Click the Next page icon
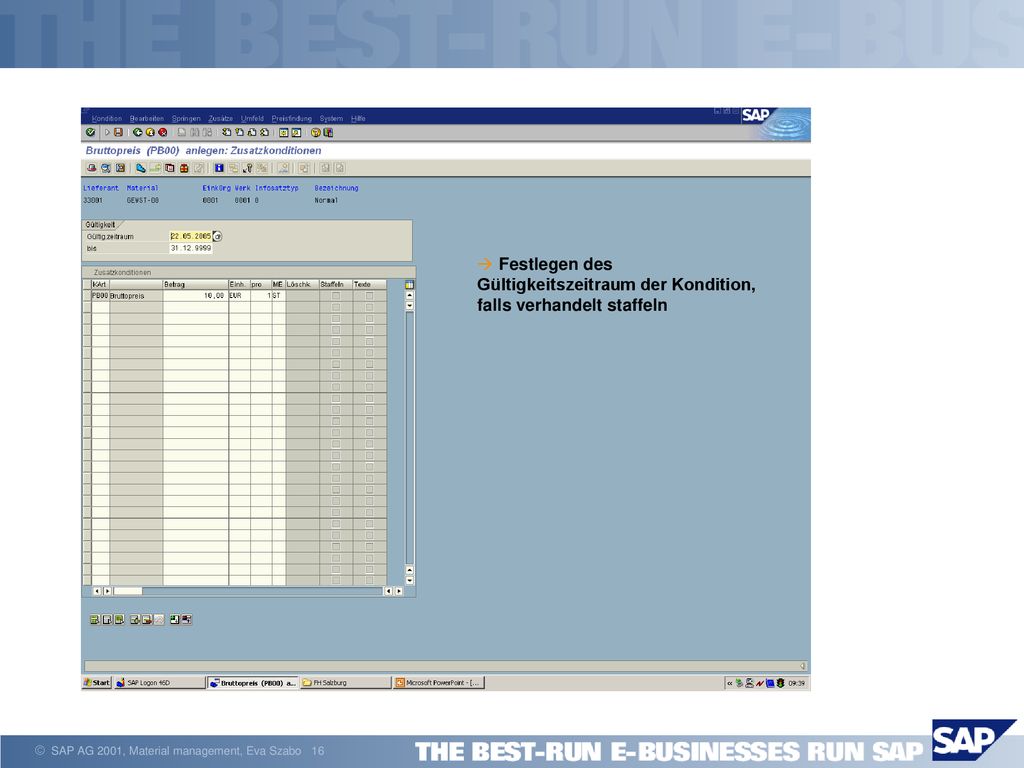 pyautogui.click(x=251, y=133)
